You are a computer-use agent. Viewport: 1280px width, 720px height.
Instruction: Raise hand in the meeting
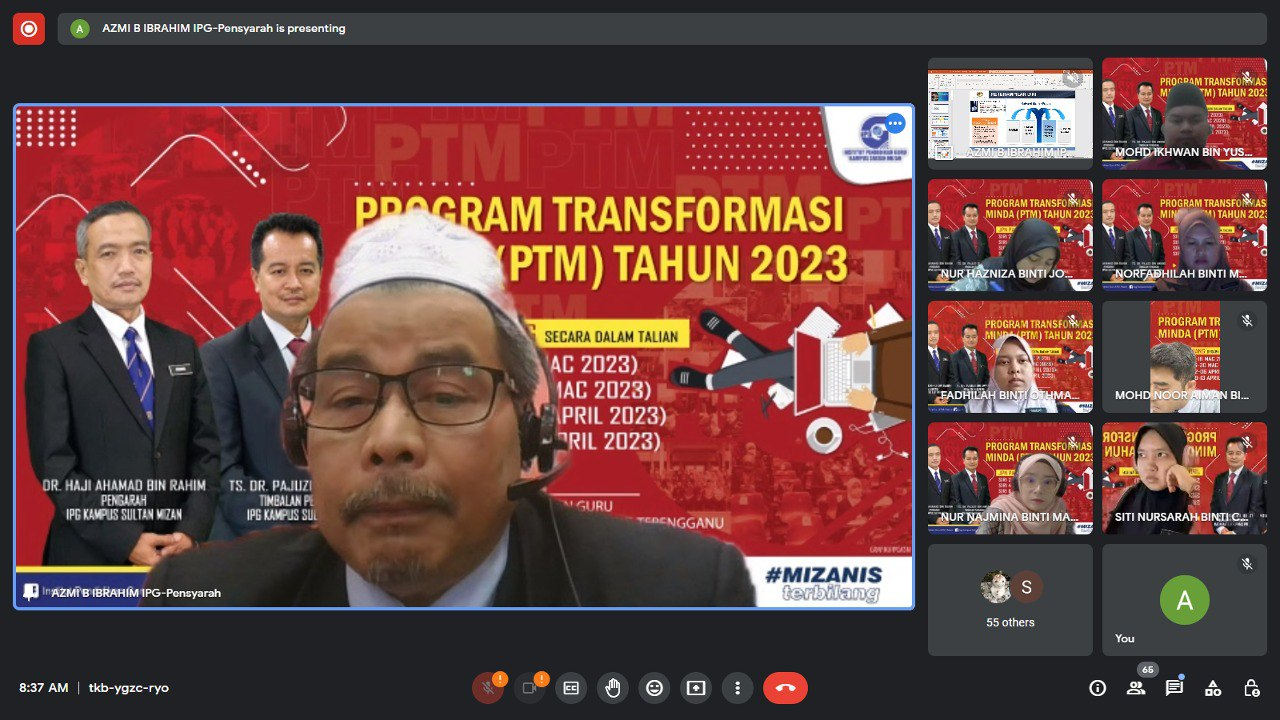[613, 688]
